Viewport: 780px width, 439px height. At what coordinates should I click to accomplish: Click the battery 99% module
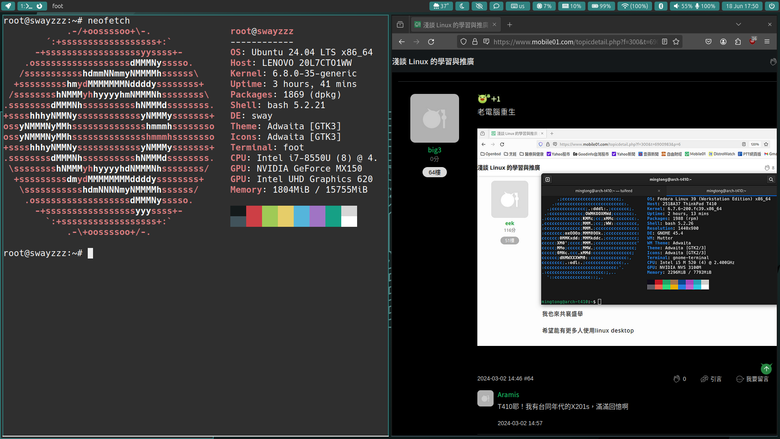pyautogui.click(x=601, y=6)
